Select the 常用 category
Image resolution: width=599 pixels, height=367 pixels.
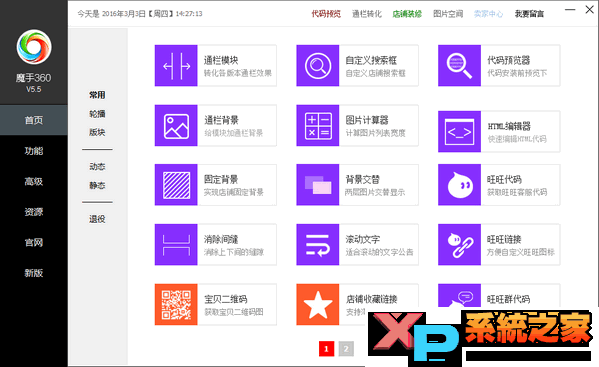97,95
